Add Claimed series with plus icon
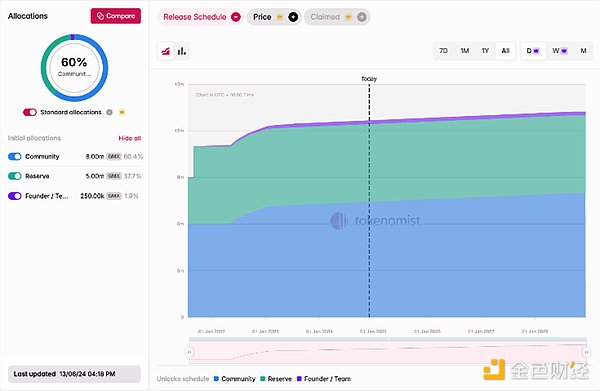 [362, 17]
